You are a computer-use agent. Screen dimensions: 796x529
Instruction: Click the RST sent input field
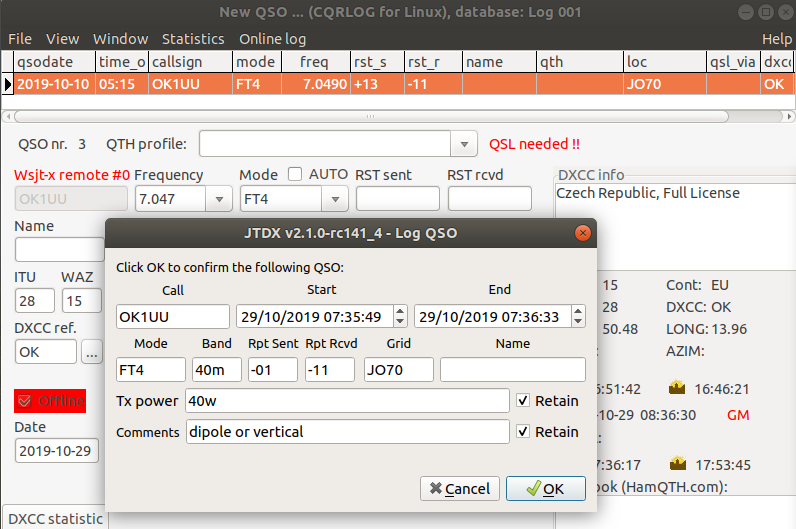tap(397, 199)
